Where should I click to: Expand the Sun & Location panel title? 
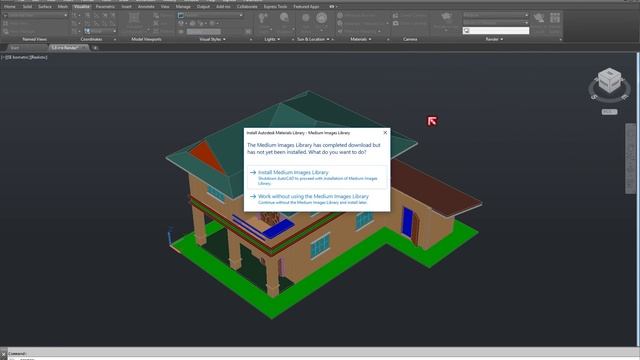(x=313, y=39)
